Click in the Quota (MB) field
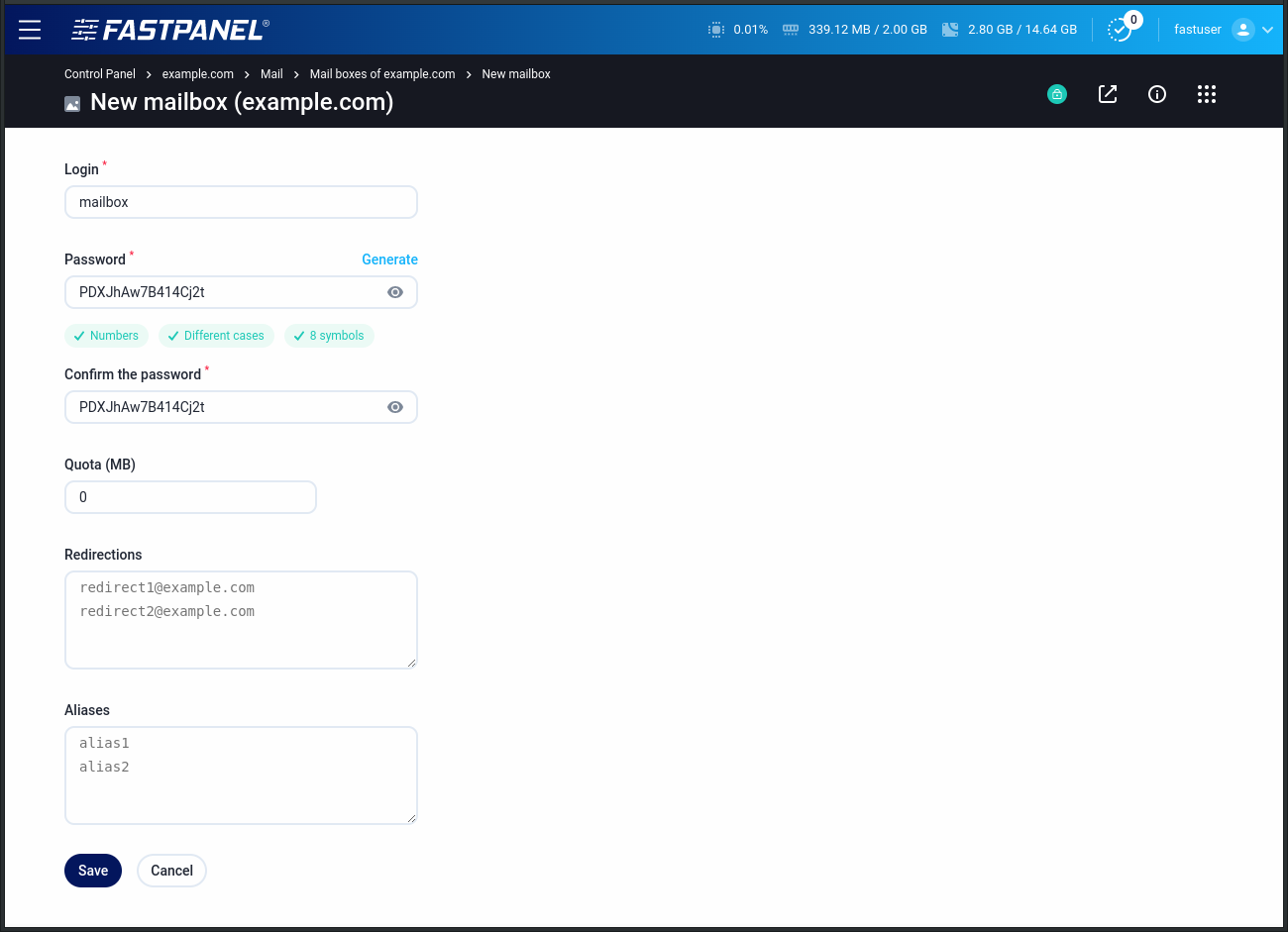1288x932 pixels. tap(190, 497)
